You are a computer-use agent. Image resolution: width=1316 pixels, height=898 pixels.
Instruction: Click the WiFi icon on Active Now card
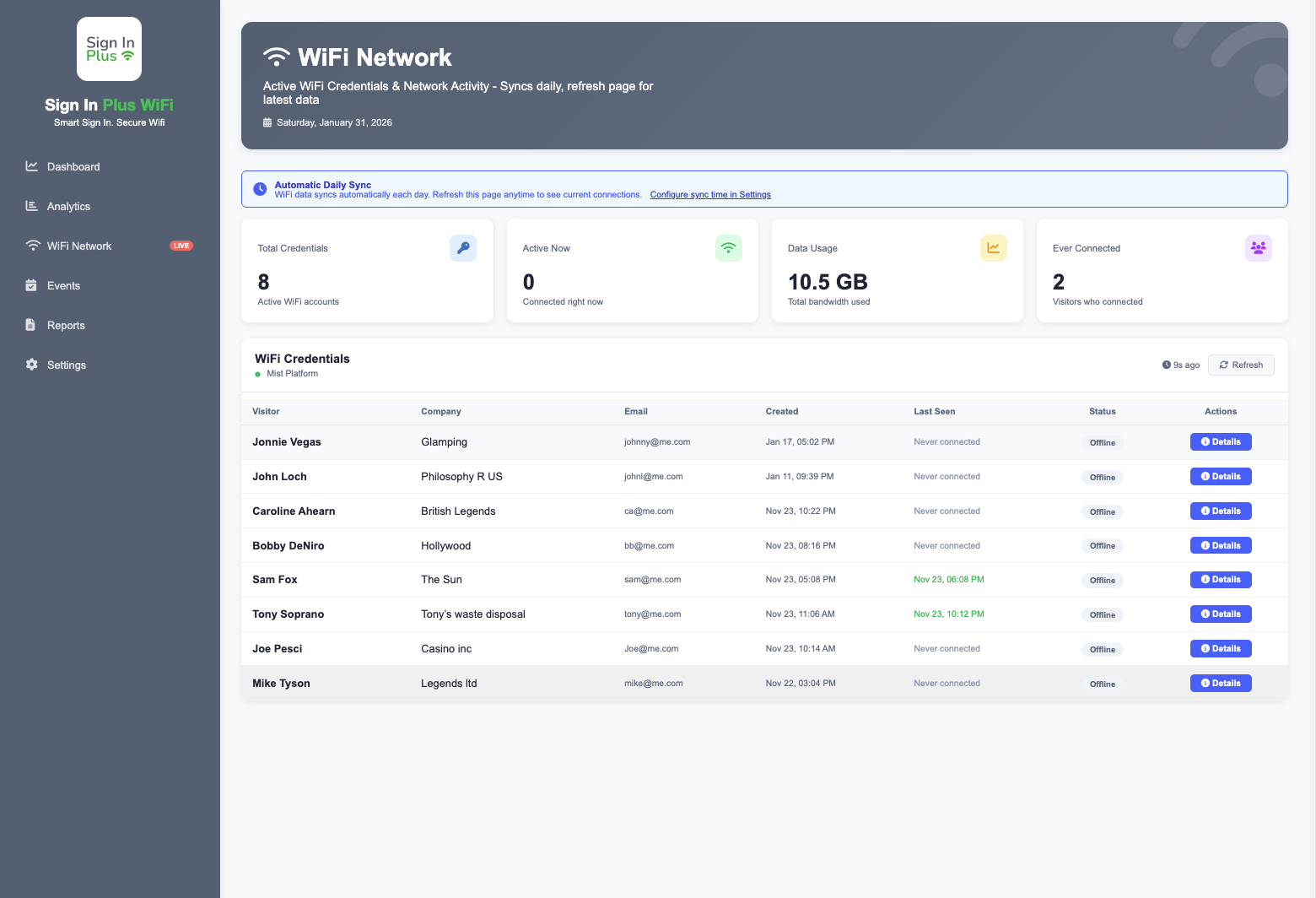[x=728, y=248]
